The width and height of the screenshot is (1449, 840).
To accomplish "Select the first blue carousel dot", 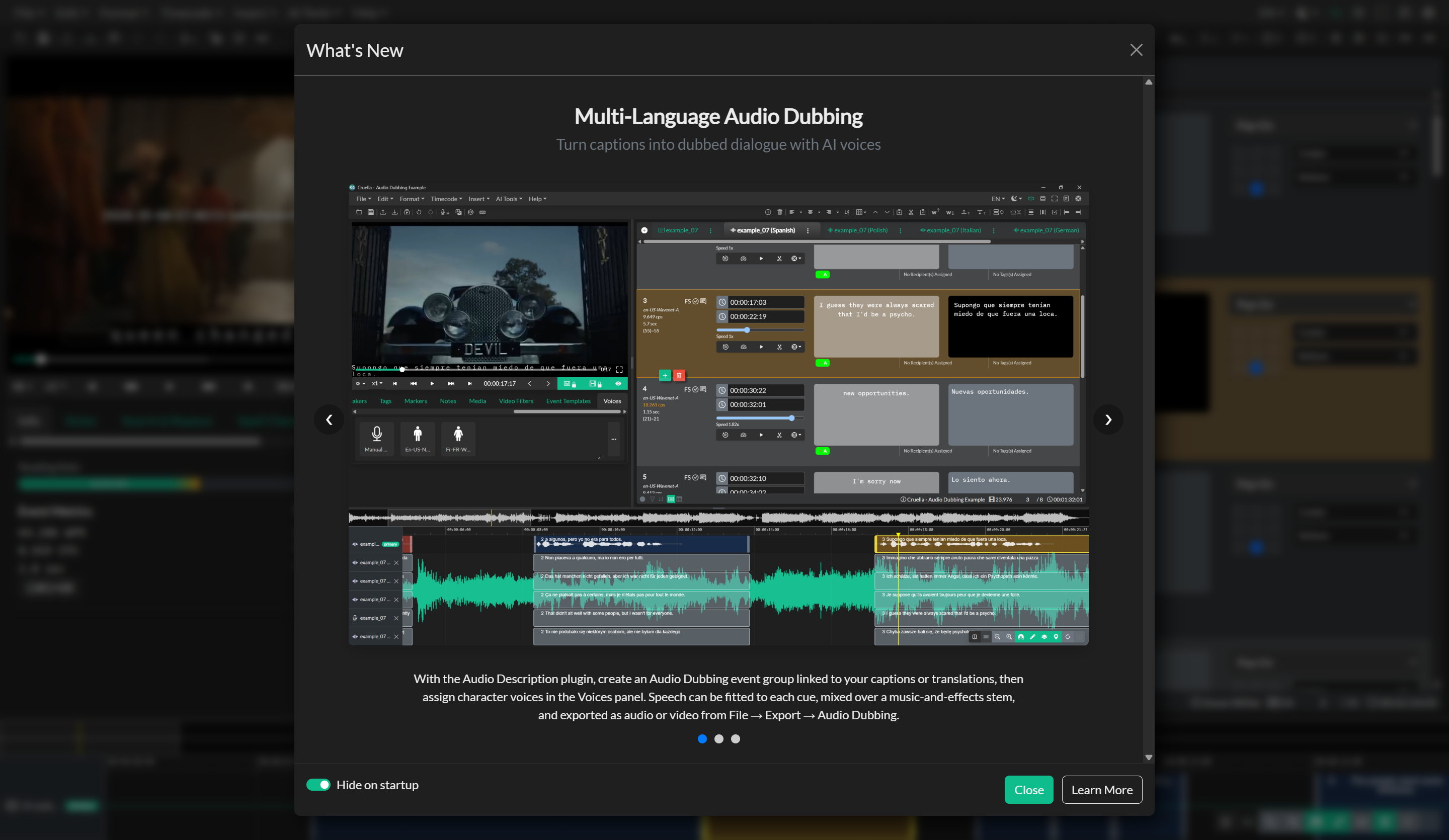I will click(702, 739).
